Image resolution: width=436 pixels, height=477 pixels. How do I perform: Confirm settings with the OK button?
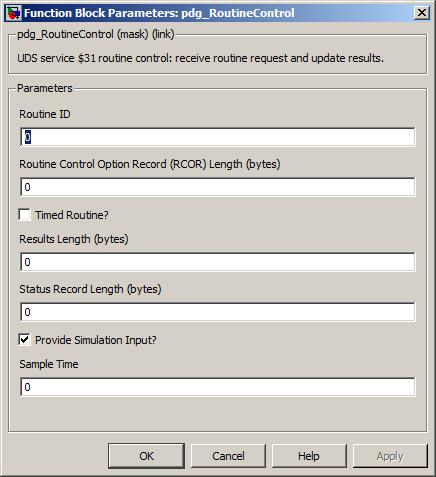pyautogui.click(x=146, y=456)
